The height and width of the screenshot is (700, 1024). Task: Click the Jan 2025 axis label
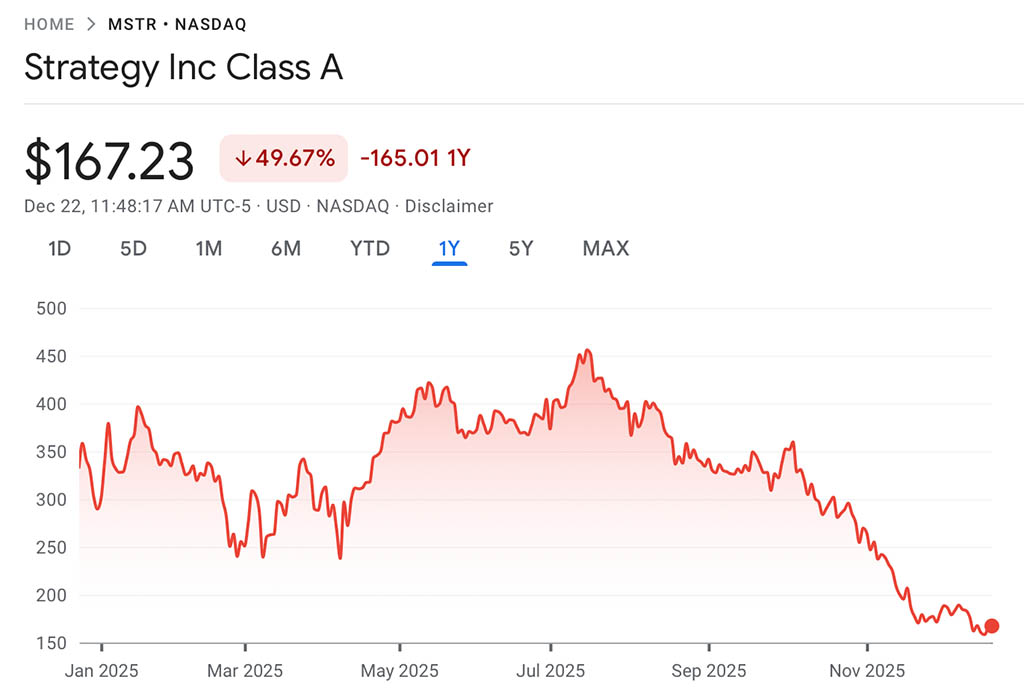coord(102,670)
